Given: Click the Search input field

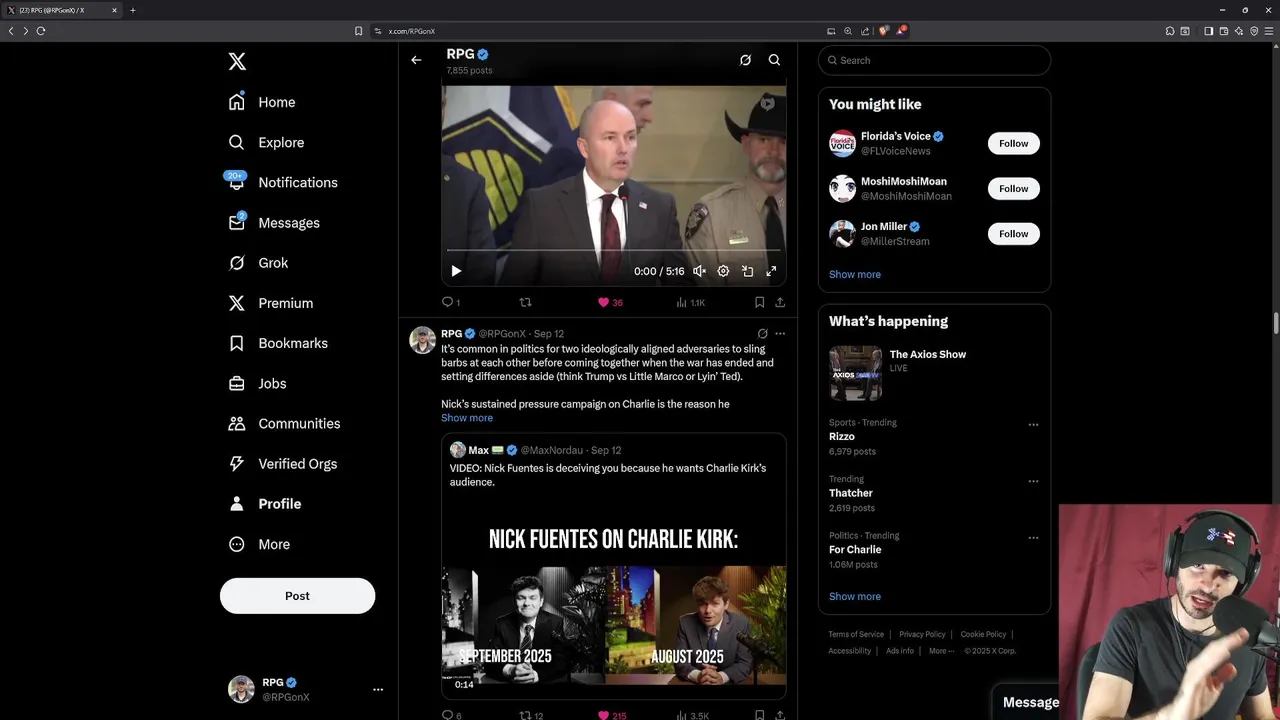Looking at the screenshot, I should 934,60.
